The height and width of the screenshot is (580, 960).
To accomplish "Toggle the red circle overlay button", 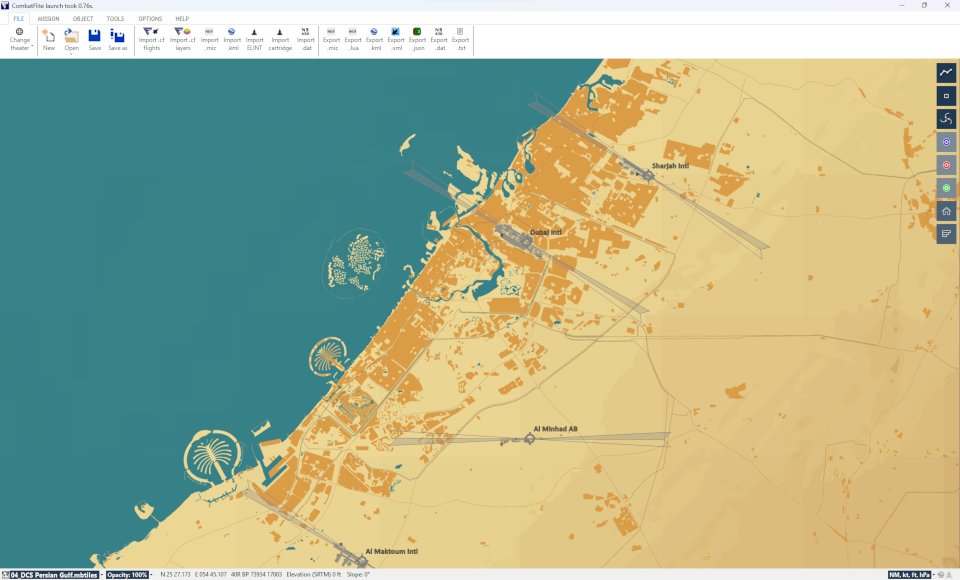I will point(946,165).
